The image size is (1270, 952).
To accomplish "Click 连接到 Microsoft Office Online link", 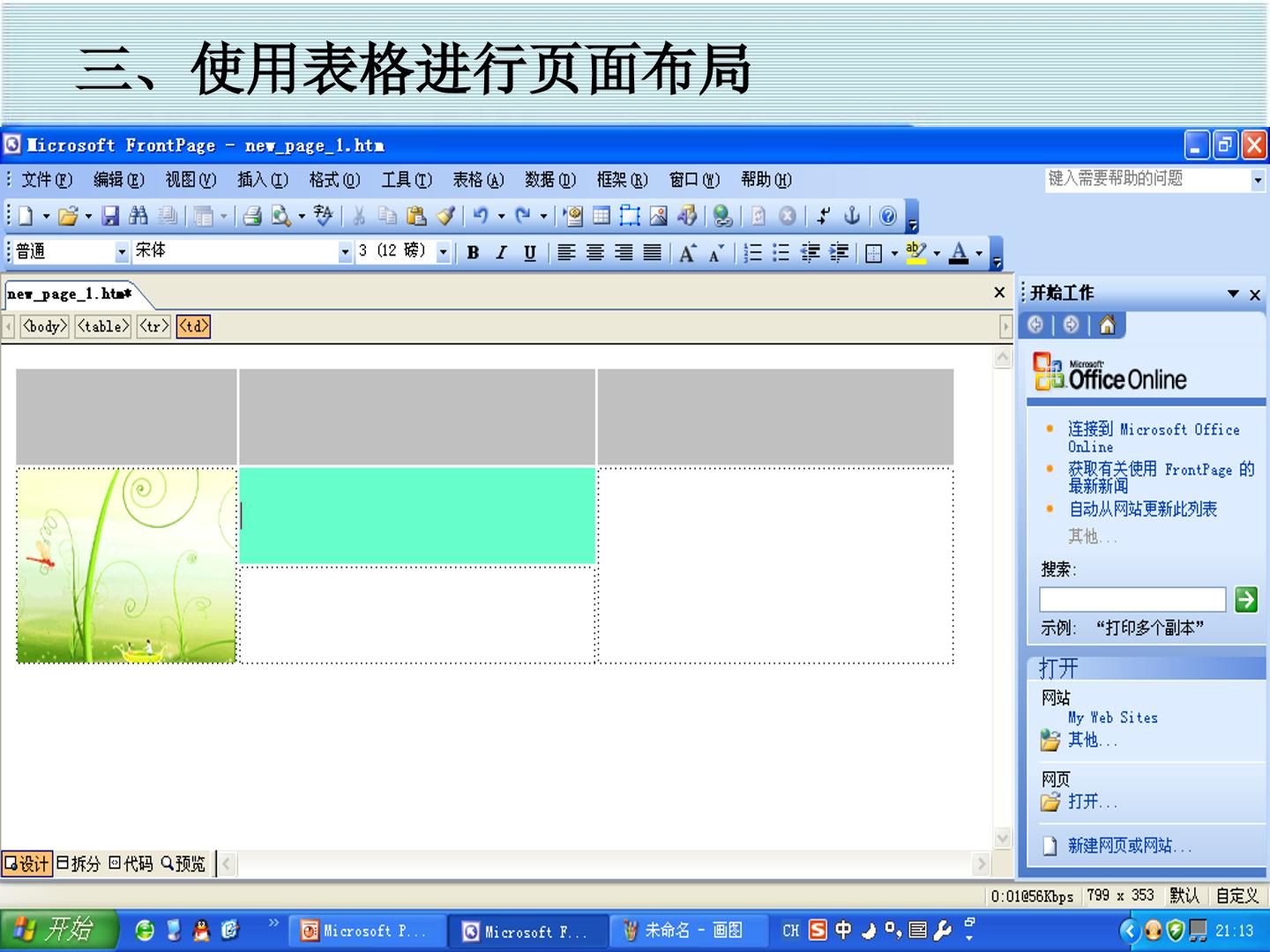I will point(1154,438).
